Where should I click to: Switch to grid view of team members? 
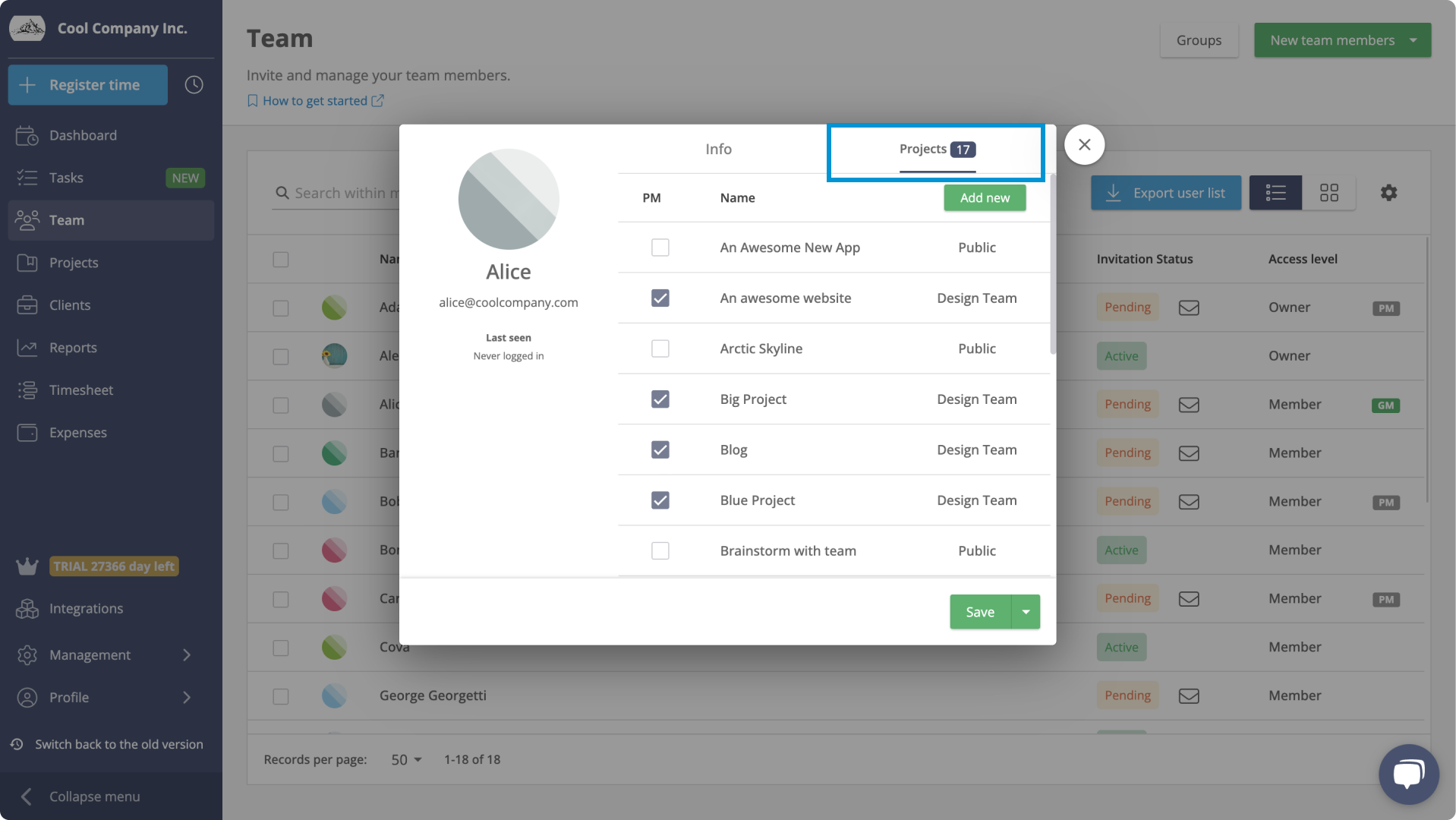pyautogui.click(x=1329, y=193)
